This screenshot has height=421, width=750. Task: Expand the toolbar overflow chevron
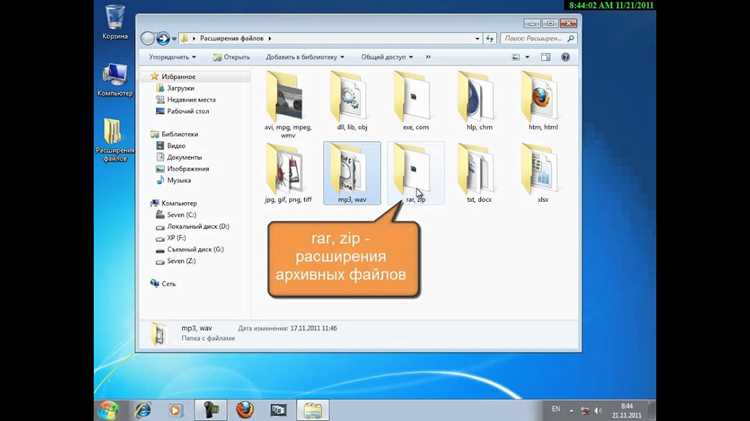tap(428, 57)
